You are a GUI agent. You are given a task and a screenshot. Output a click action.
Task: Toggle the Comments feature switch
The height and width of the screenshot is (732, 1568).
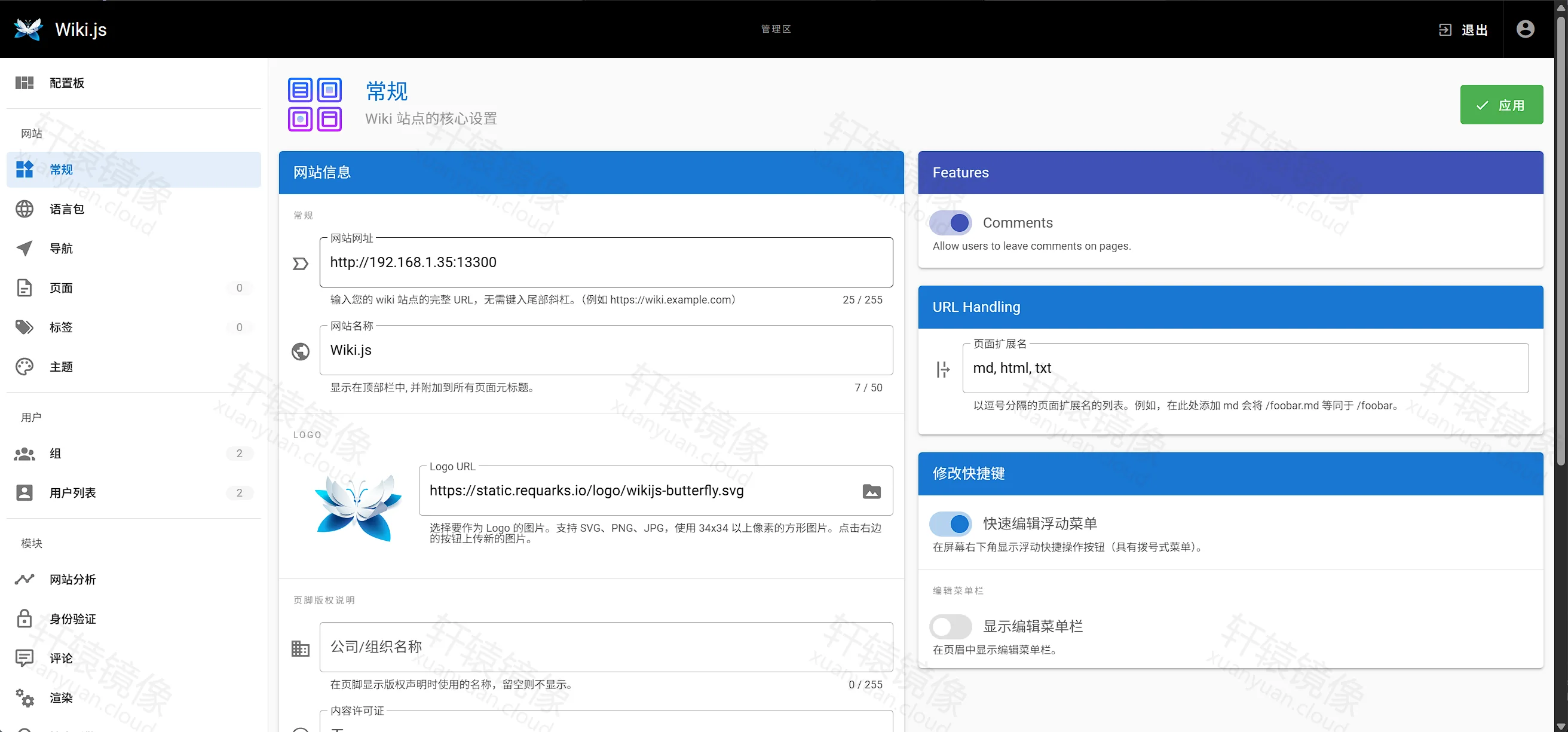[950, 223]
